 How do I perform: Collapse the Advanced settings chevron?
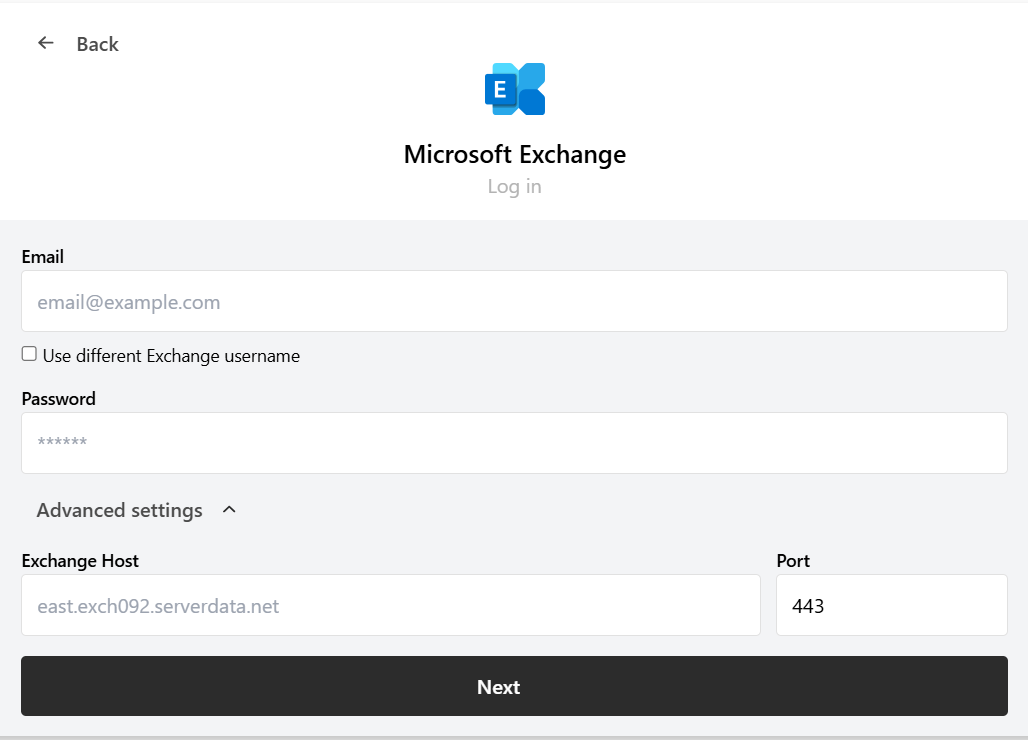point(229,510)
